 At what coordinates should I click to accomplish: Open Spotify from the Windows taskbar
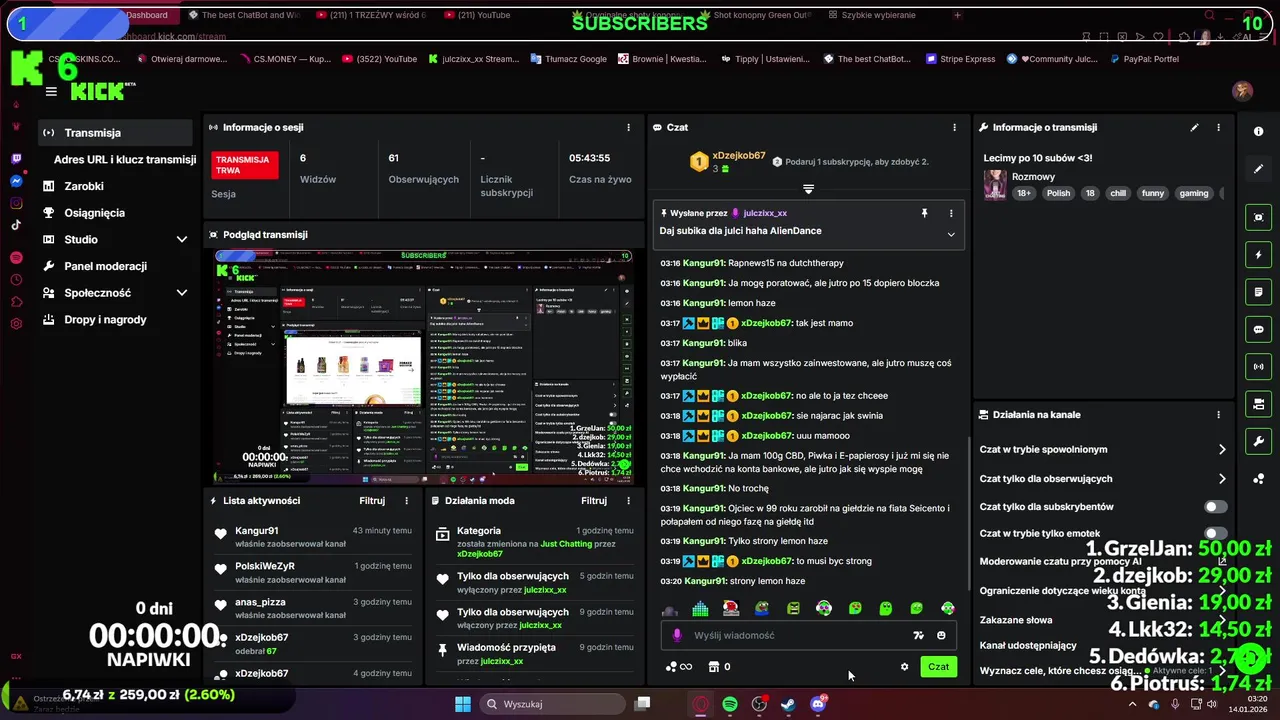(x=730, y=704)
